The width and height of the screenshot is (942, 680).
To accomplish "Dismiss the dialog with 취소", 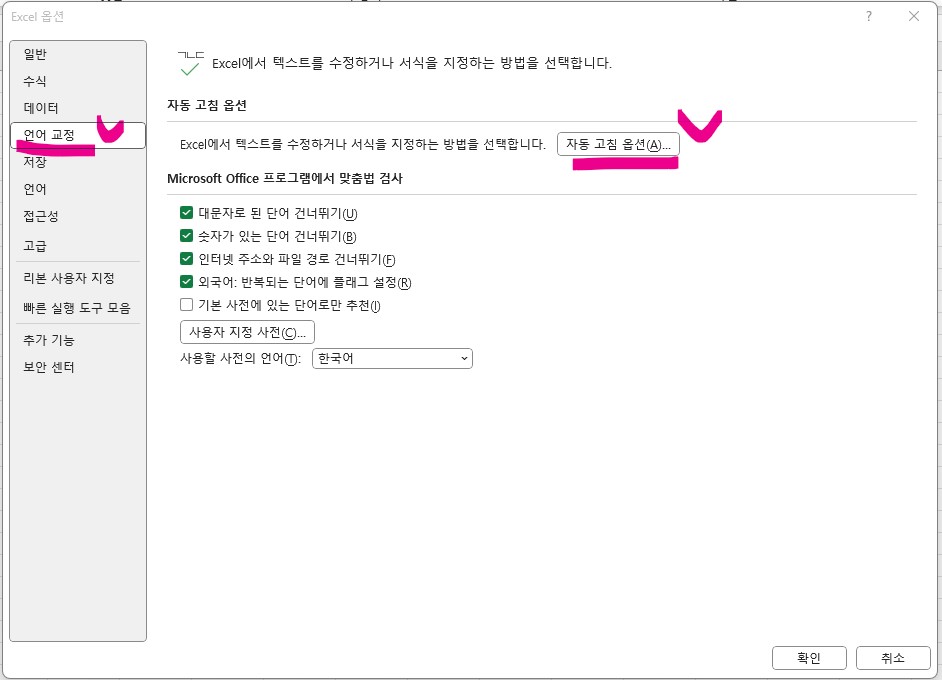I will [x=892, y=658].
